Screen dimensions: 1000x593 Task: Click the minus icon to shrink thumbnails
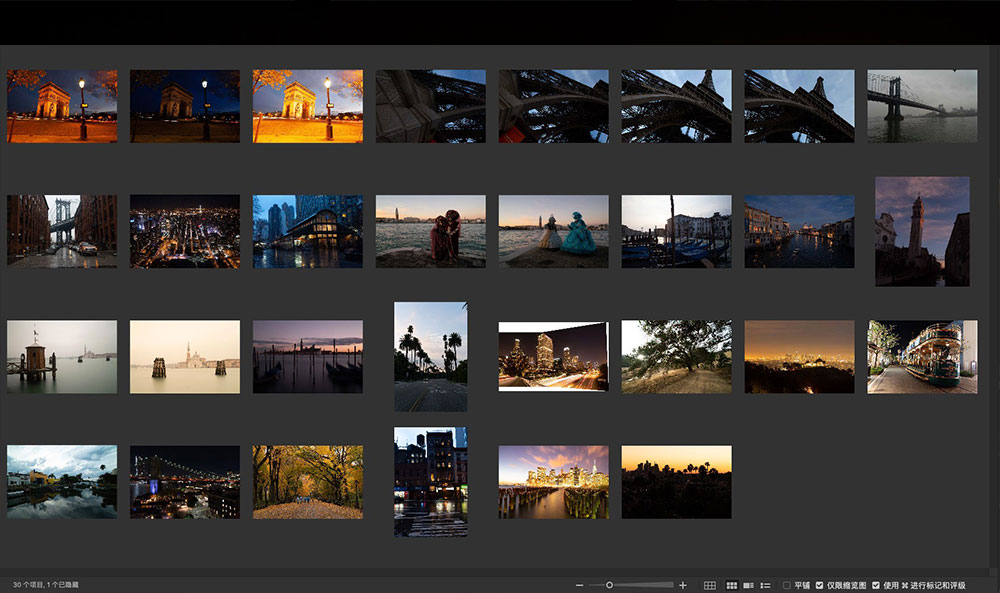tap(578, 584)
